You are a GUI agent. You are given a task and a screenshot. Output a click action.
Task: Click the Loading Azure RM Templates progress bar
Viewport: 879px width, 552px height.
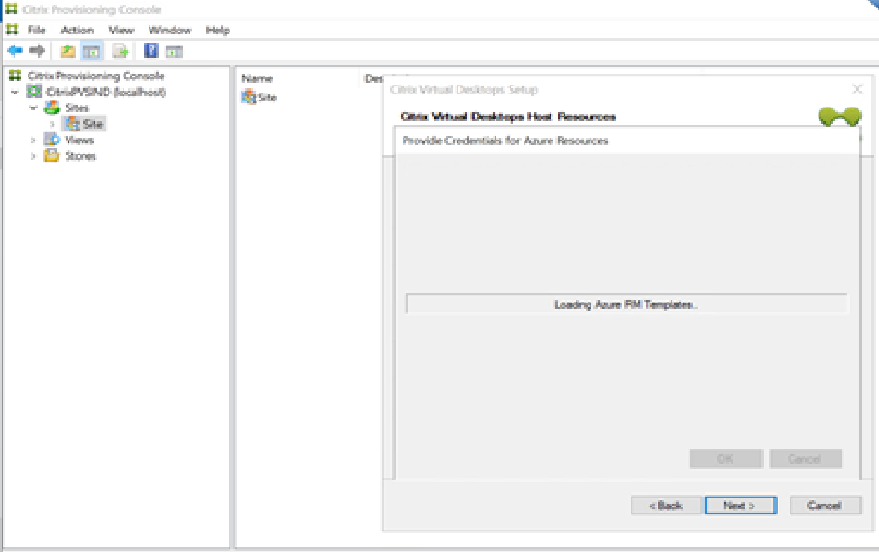(x=626, y=304)
